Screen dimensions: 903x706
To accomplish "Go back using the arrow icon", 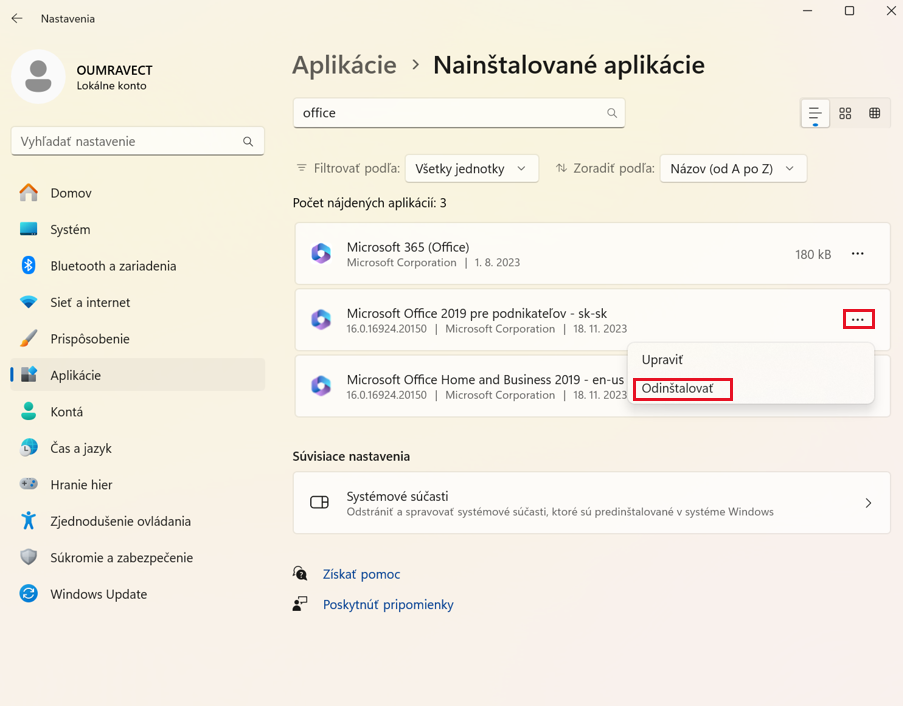I will [x=17, y=18].
